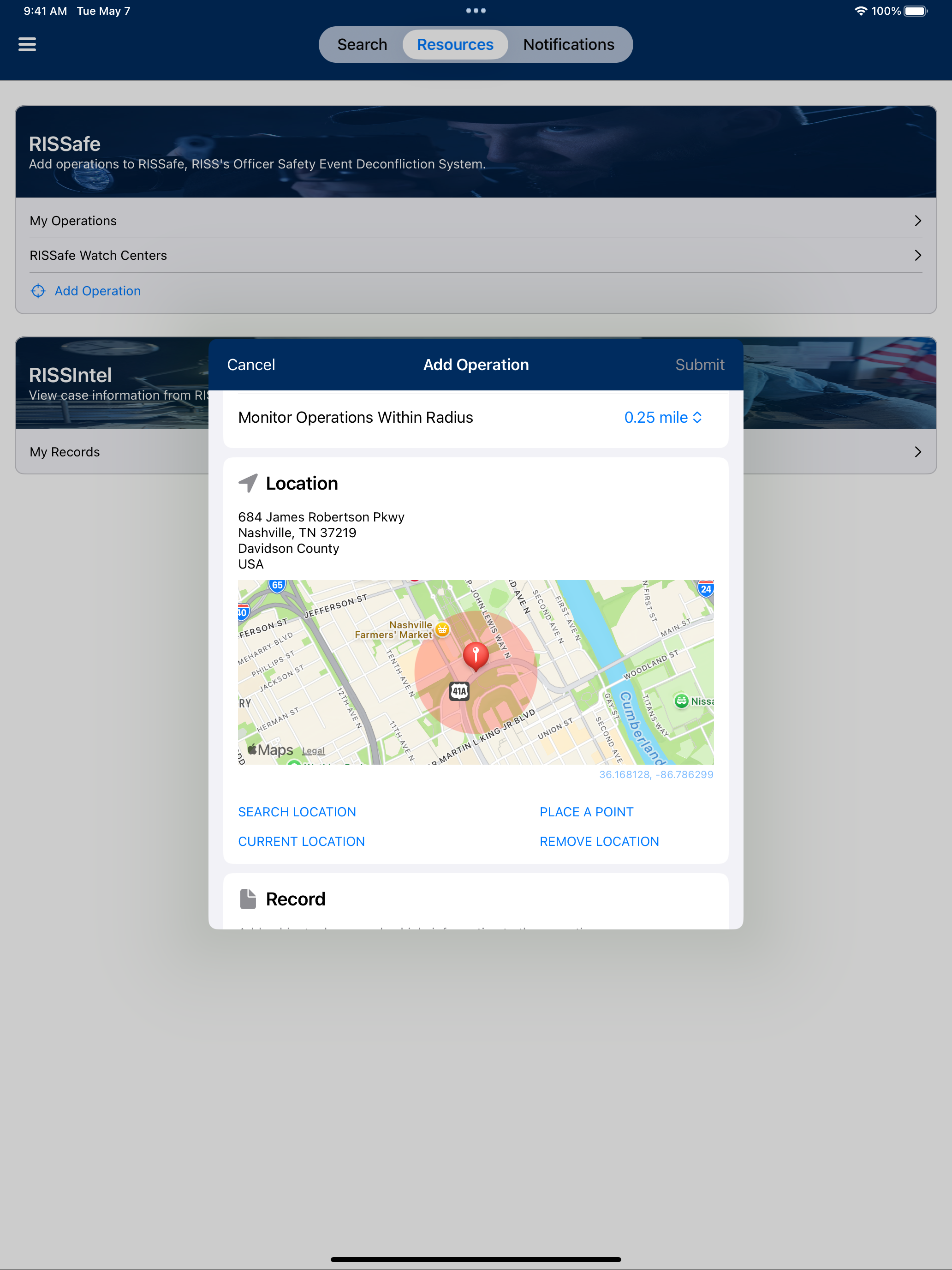Click the battery status icon
Image resolution: width=952 pixels, height=1270 pixels.
[x=916, y=11]
